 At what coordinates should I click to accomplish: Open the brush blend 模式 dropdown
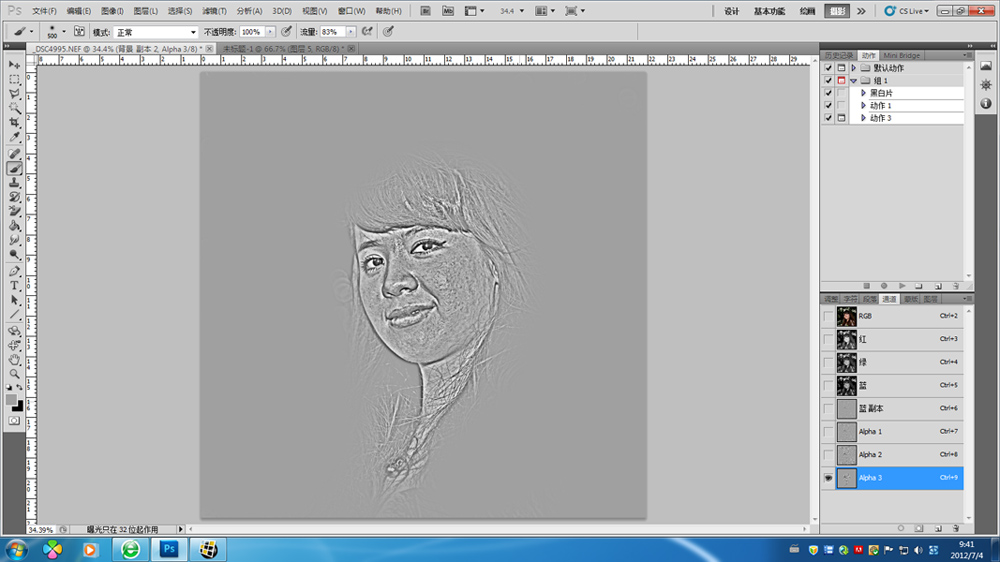(155, 32)
